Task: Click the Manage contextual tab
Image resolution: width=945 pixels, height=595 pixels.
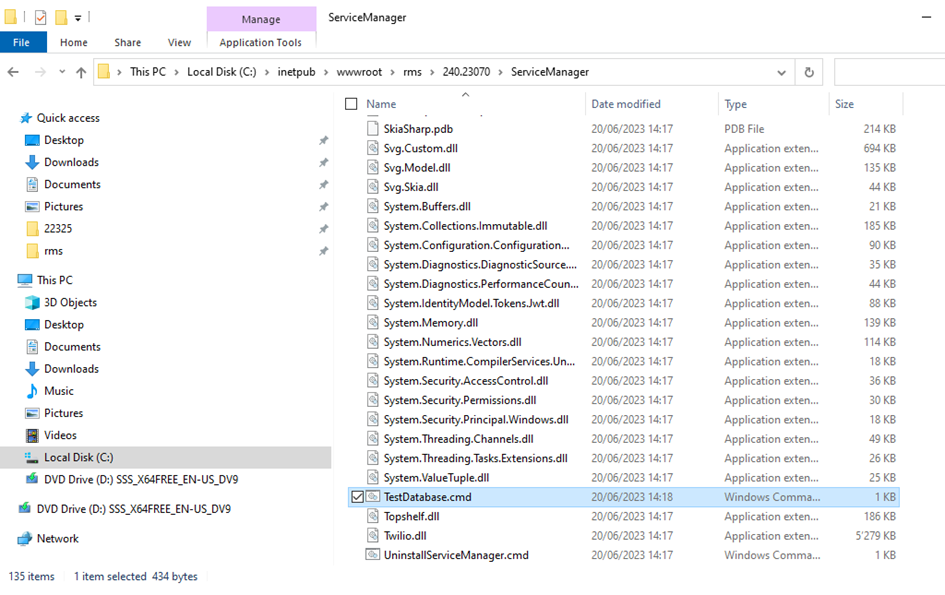Action: click(x=261, y=19)
